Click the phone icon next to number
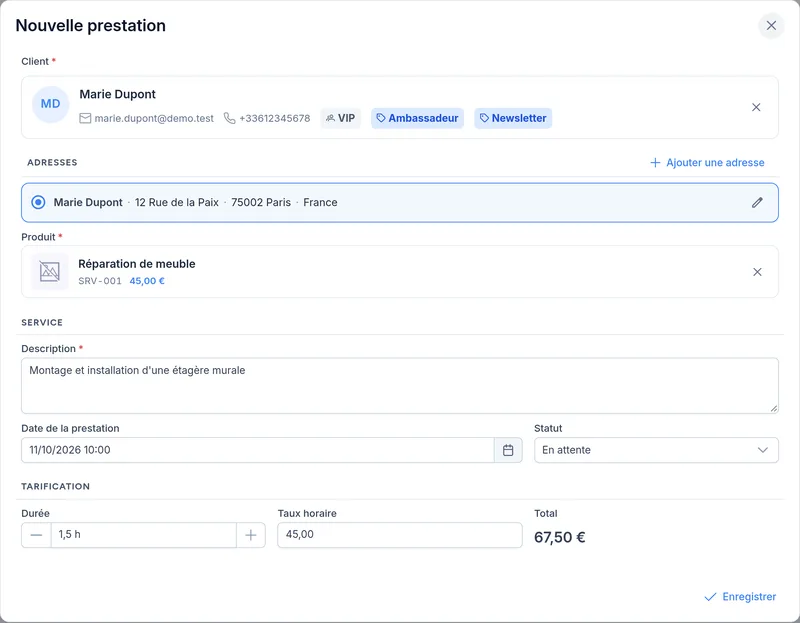 [230, 118]
